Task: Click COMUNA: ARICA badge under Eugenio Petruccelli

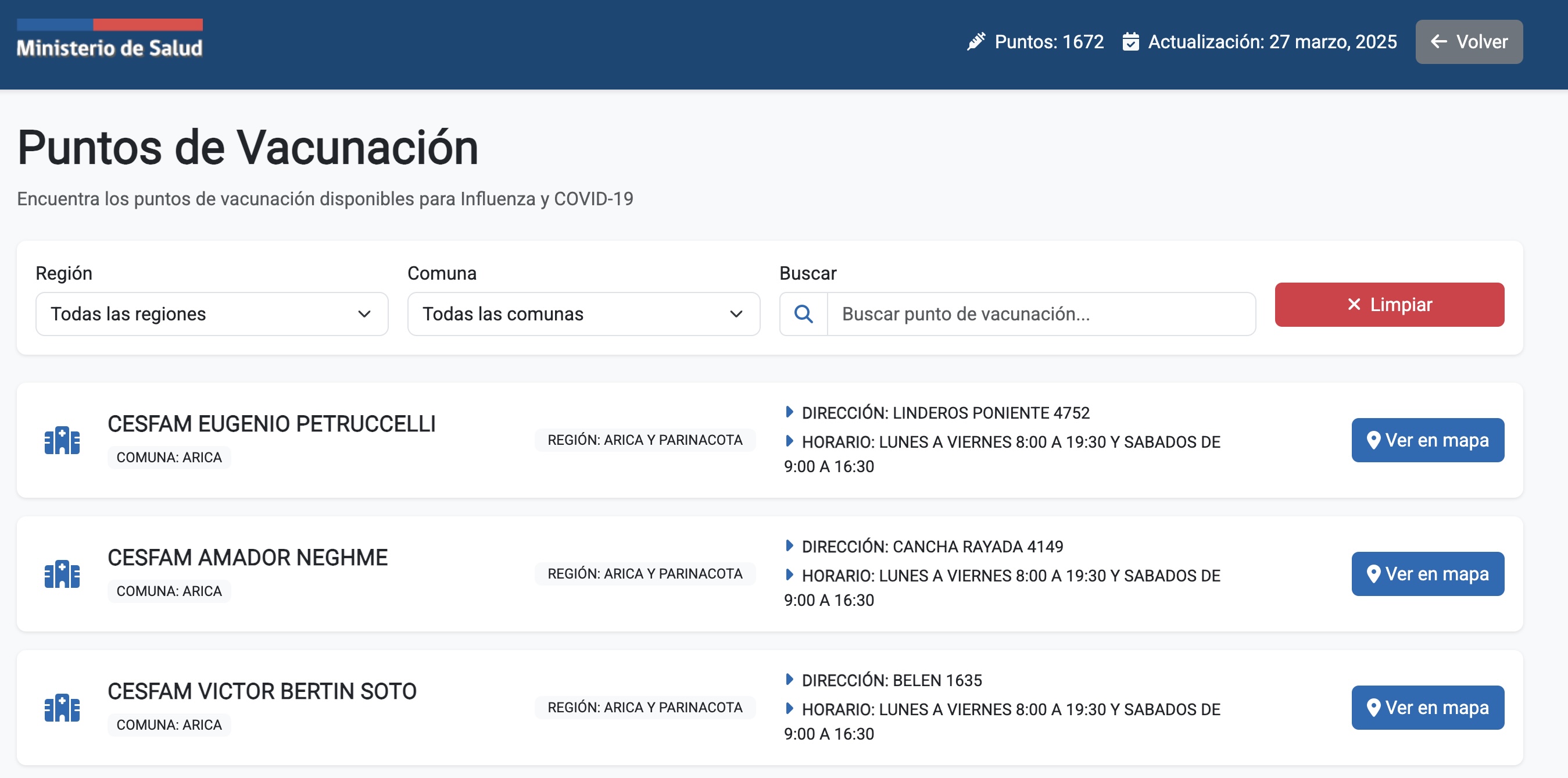Action: tap(169, 458)
